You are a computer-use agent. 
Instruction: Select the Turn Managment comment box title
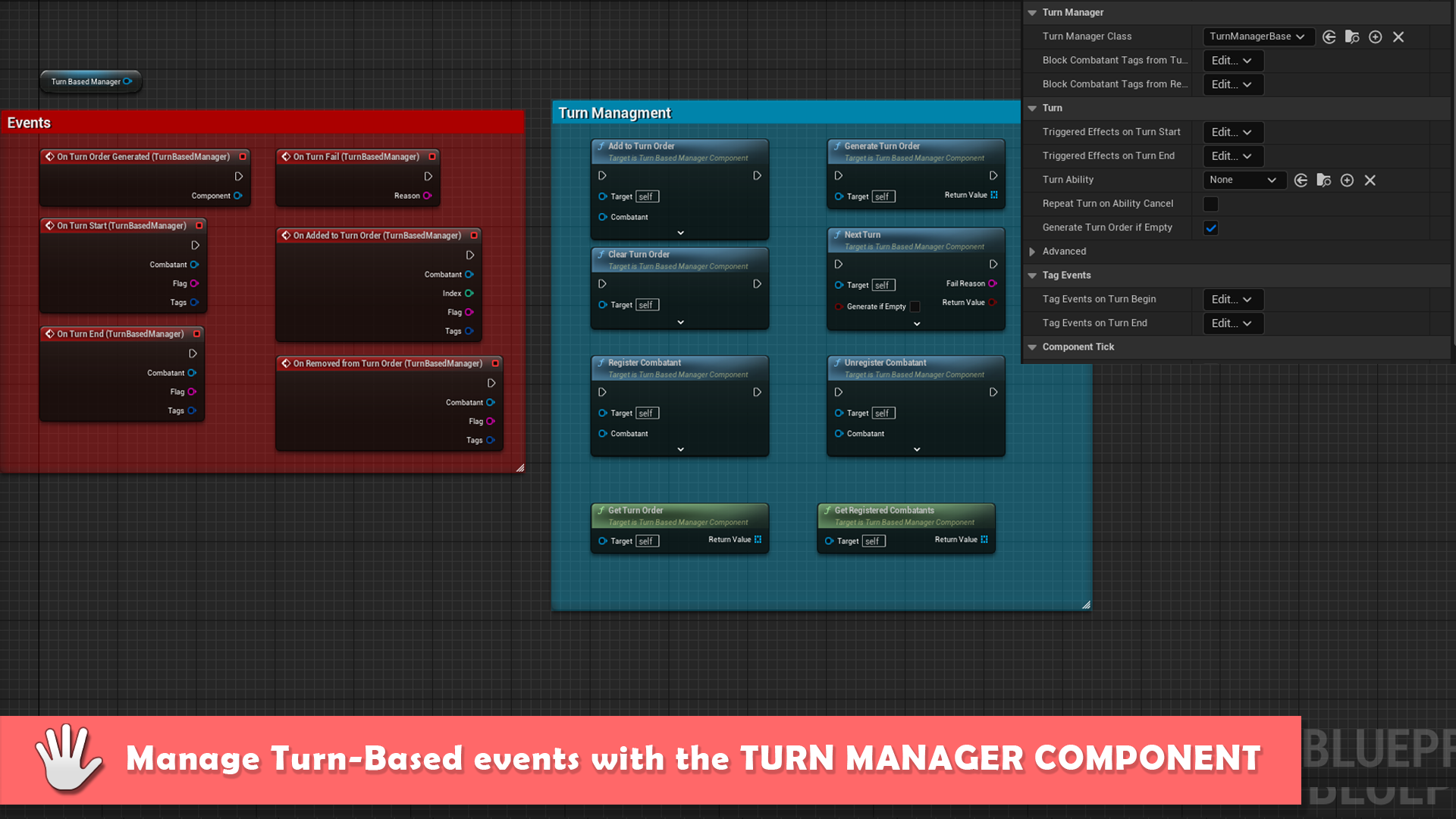click(x=614, y=113)
